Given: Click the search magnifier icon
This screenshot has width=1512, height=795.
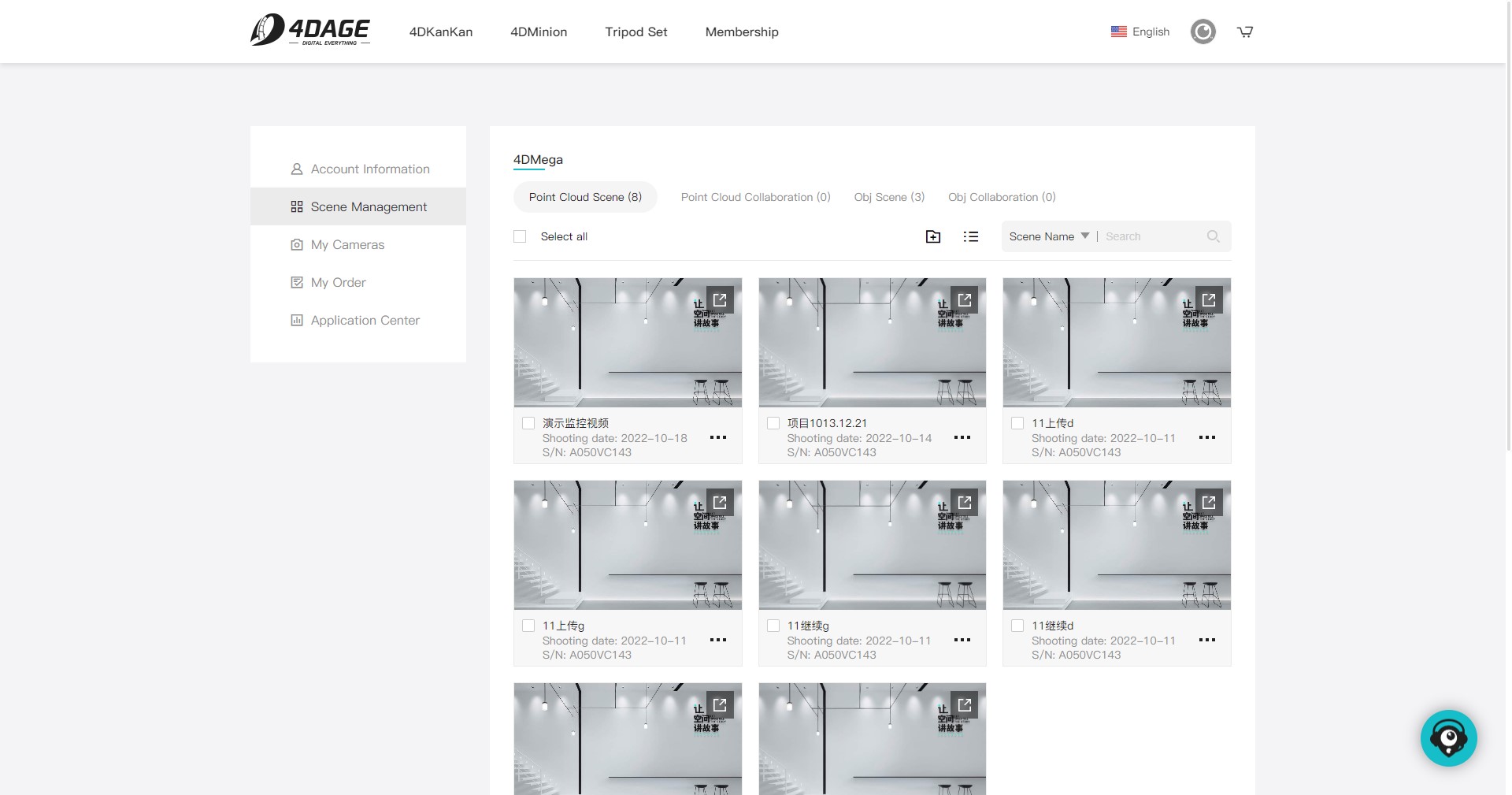Looking at the screenshot, I should (x=1213, y=236).
